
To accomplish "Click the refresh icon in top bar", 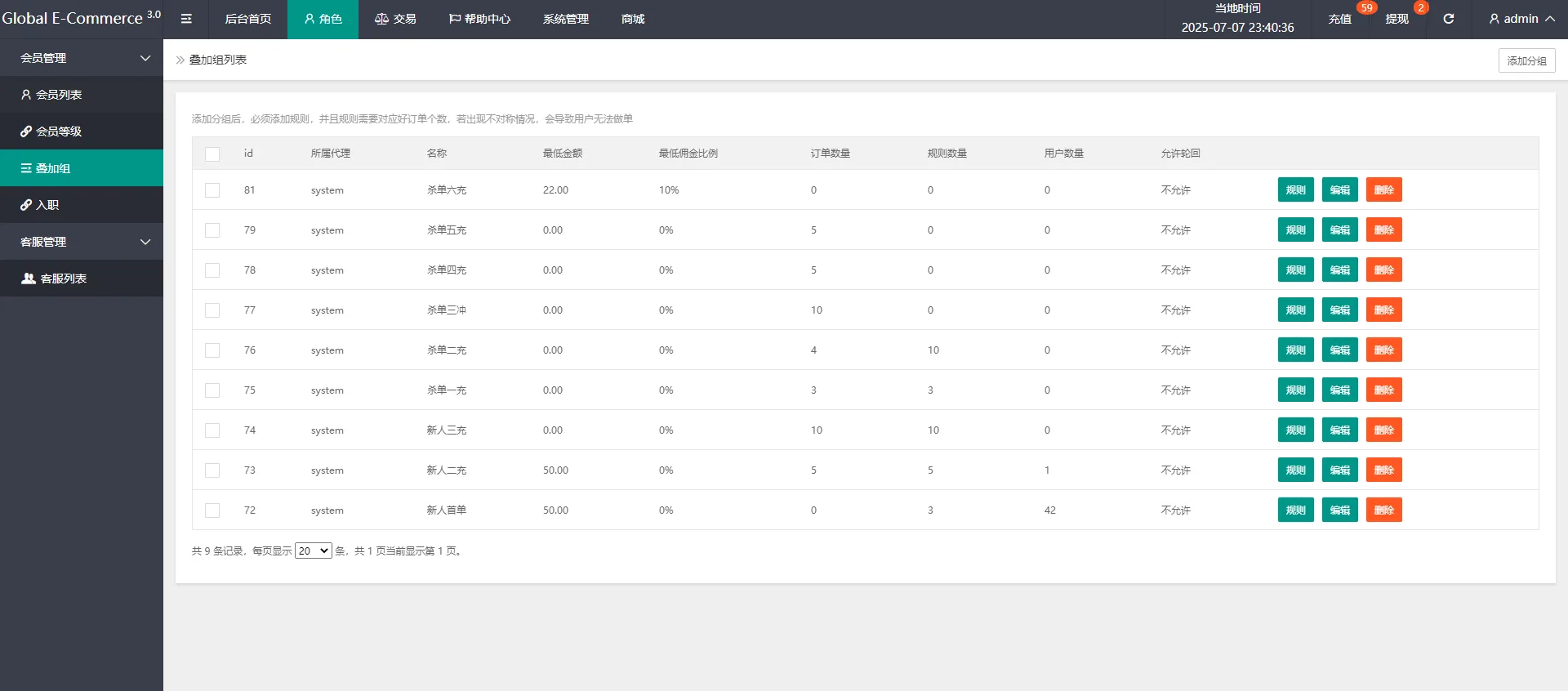I will click(1448, 19).
